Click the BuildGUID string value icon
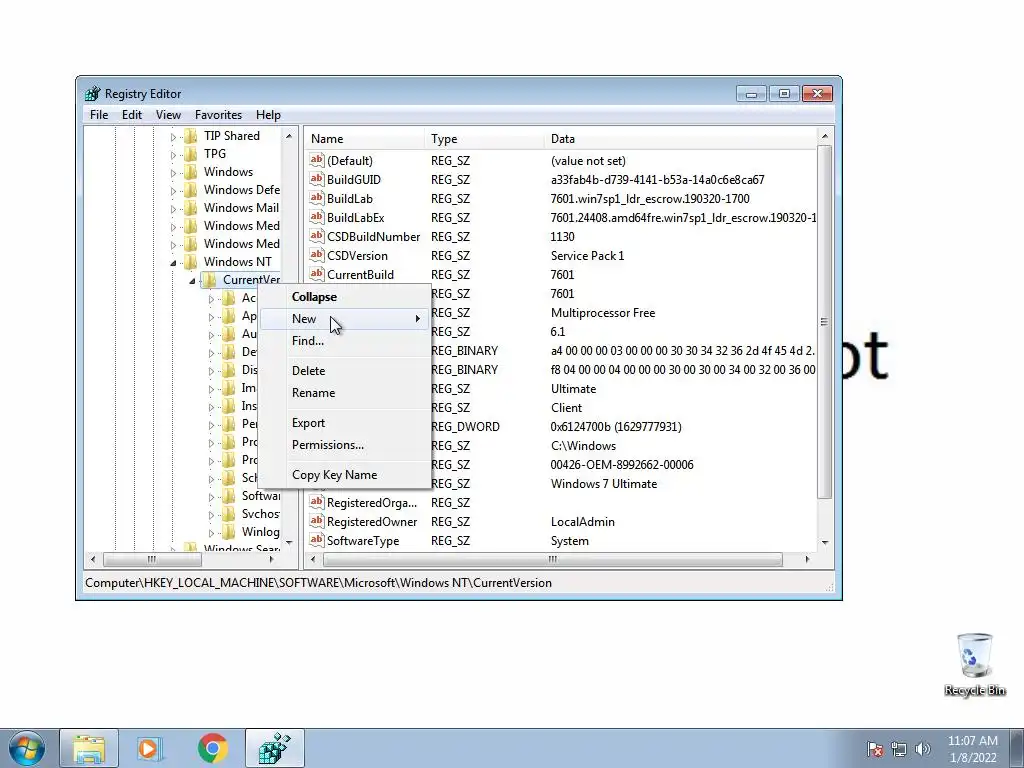 317,179
